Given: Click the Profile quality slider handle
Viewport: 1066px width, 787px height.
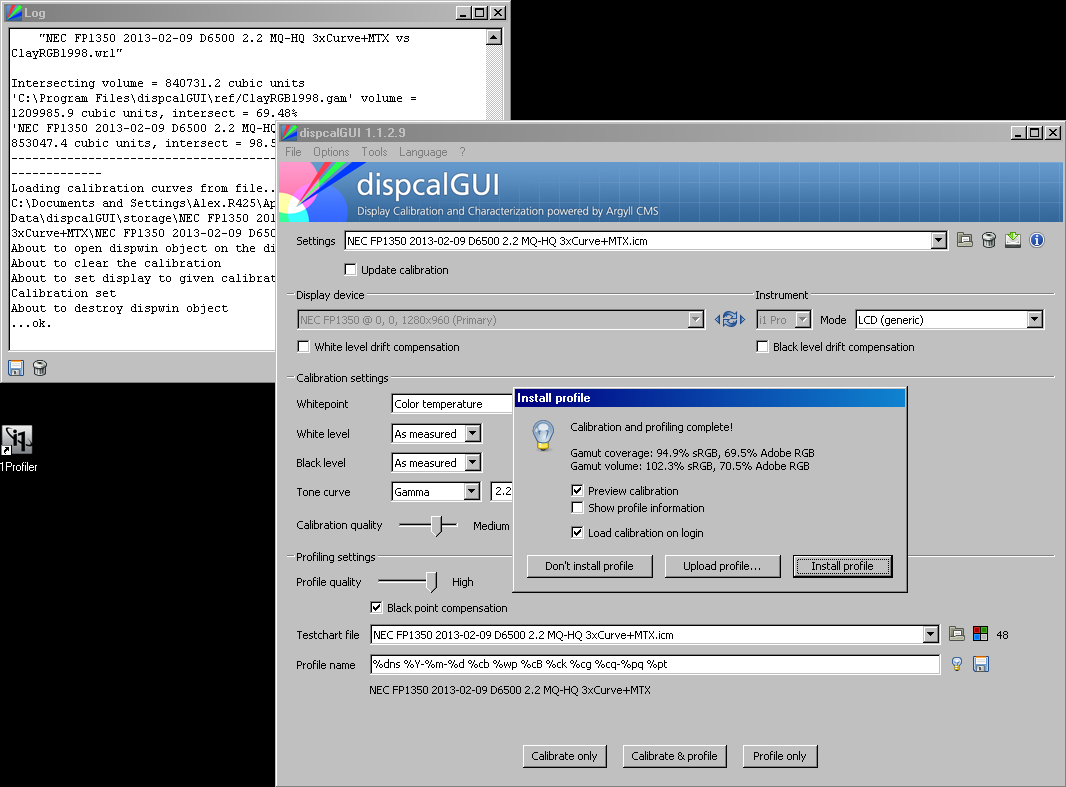Looking at the screenshot, I should [x=431, y=582].
